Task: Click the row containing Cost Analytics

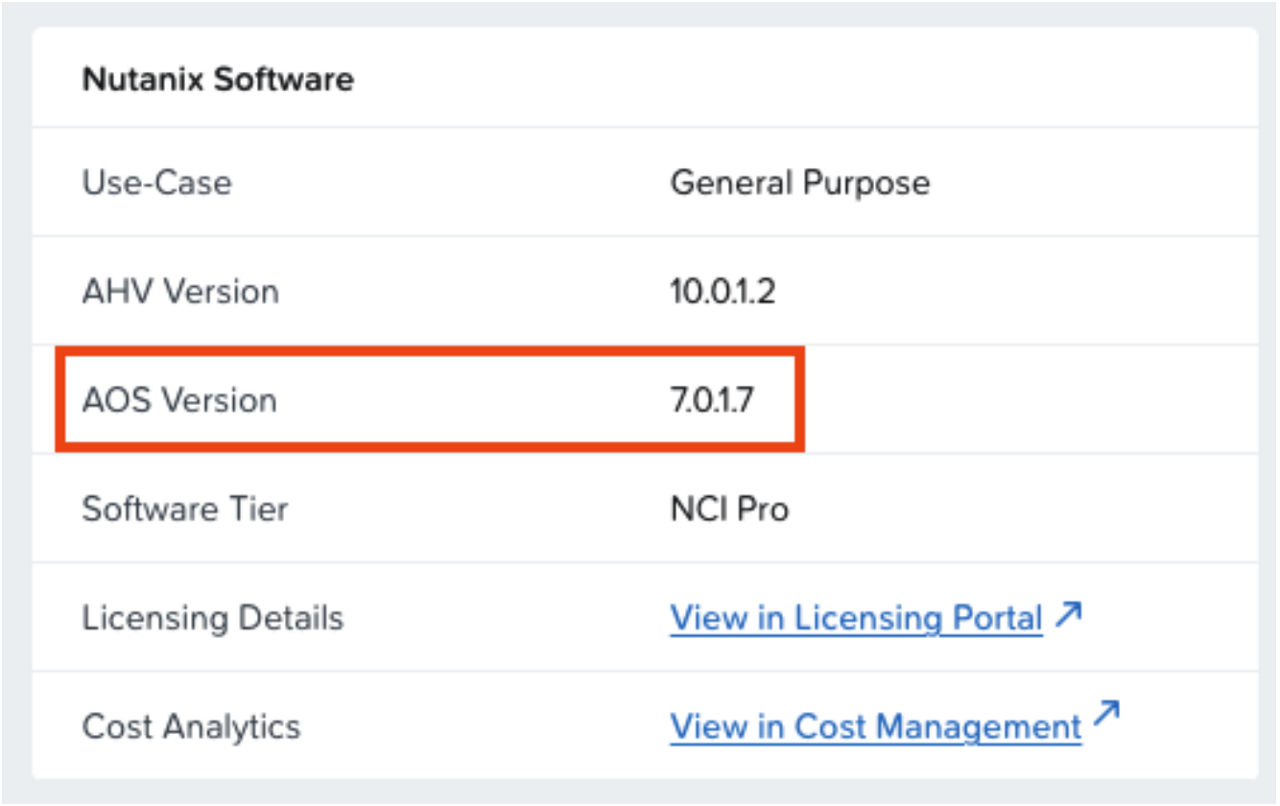Action: click(640, 727)
